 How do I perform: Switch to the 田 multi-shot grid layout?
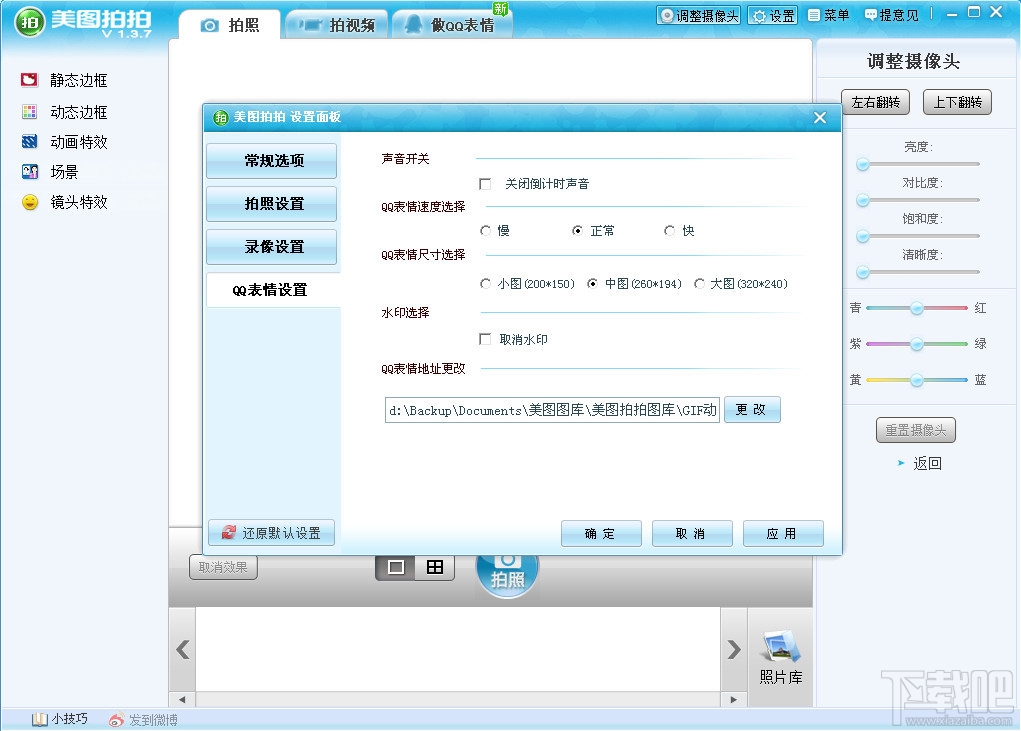tap(435, 565)
